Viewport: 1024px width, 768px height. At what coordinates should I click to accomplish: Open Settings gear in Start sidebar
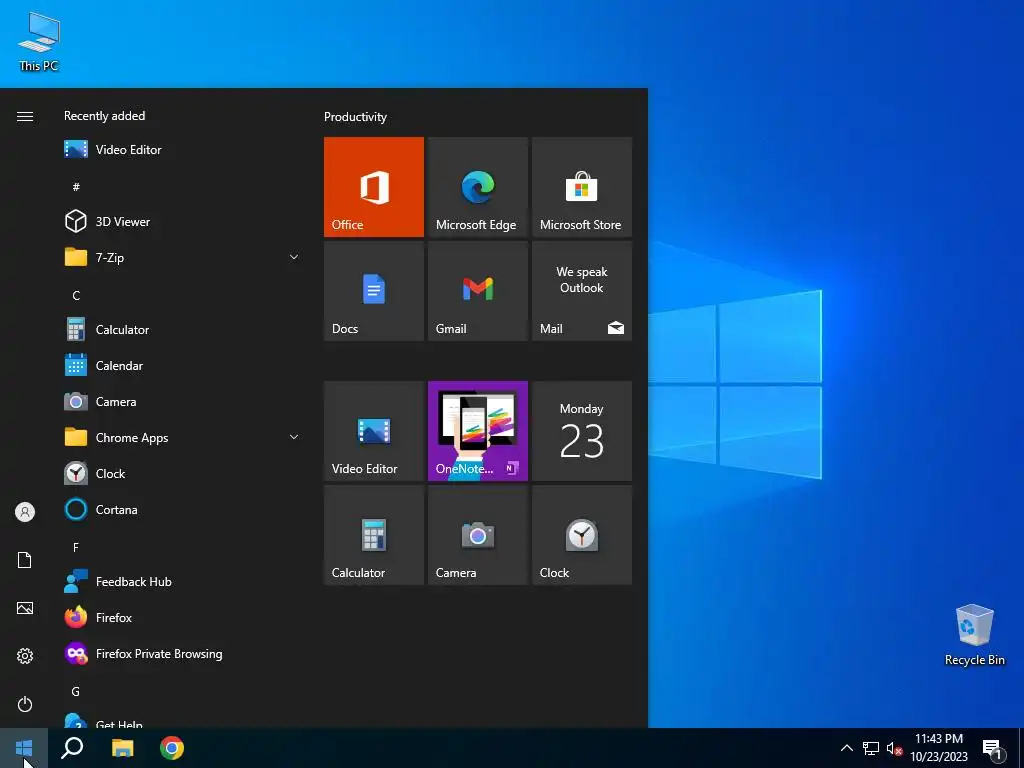tap(25, 656)
